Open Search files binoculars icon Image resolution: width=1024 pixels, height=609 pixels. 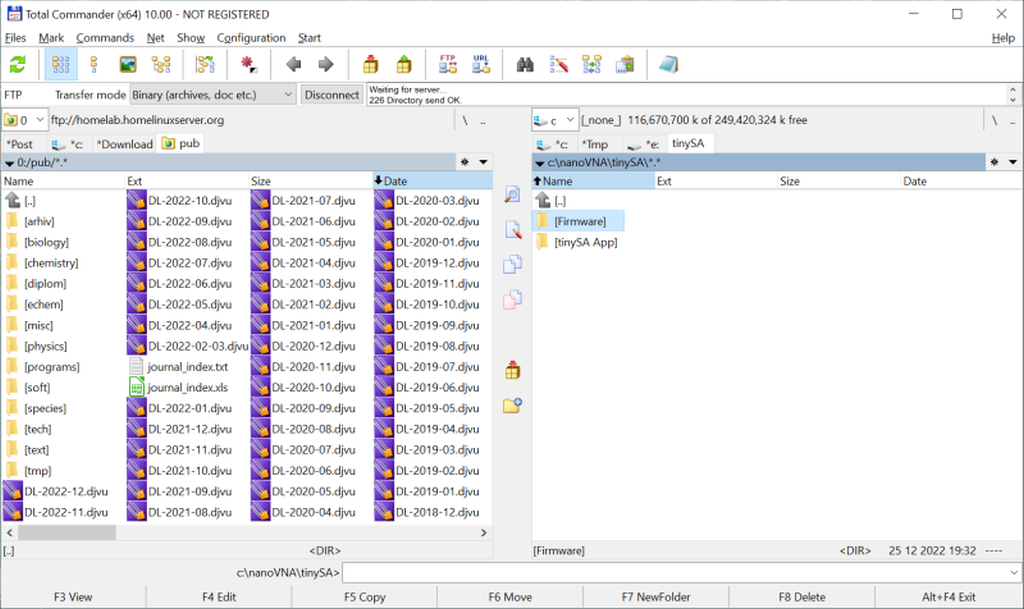[525, 65]
